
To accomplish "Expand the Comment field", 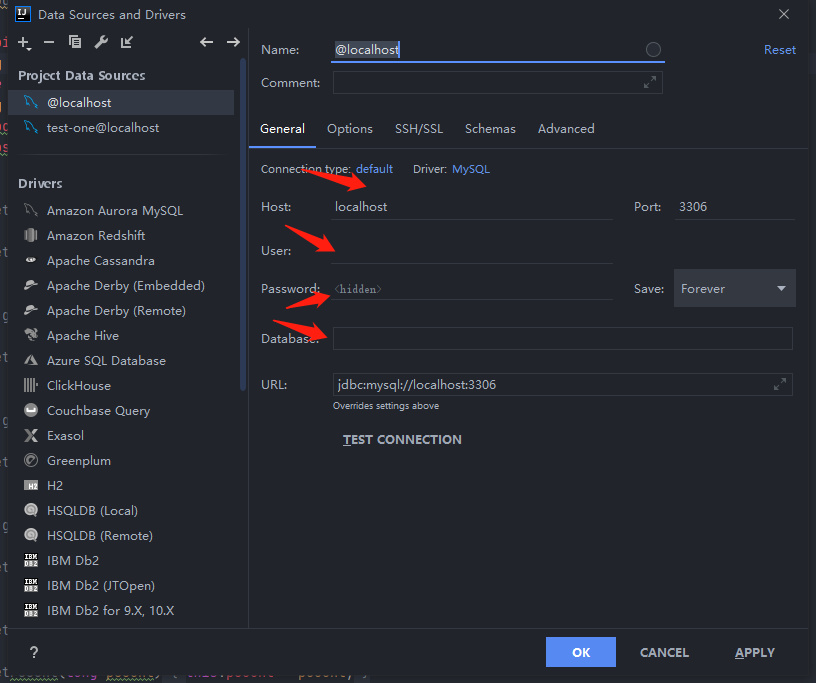I will click(x=649, y=82).
